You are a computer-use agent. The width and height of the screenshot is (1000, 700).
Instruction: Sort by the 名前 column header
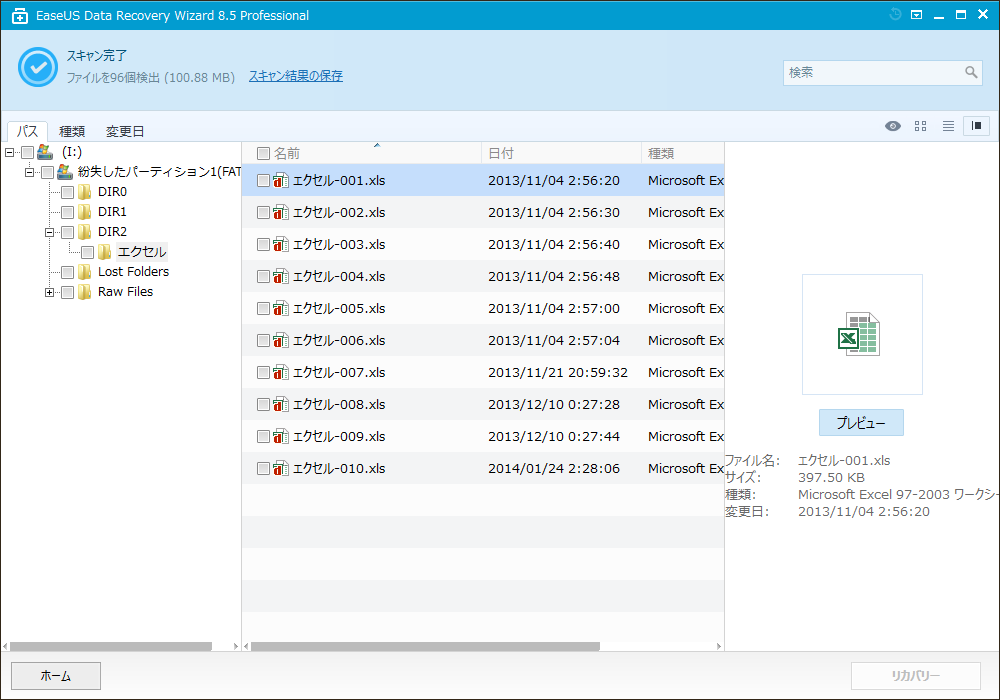point(361,153)
